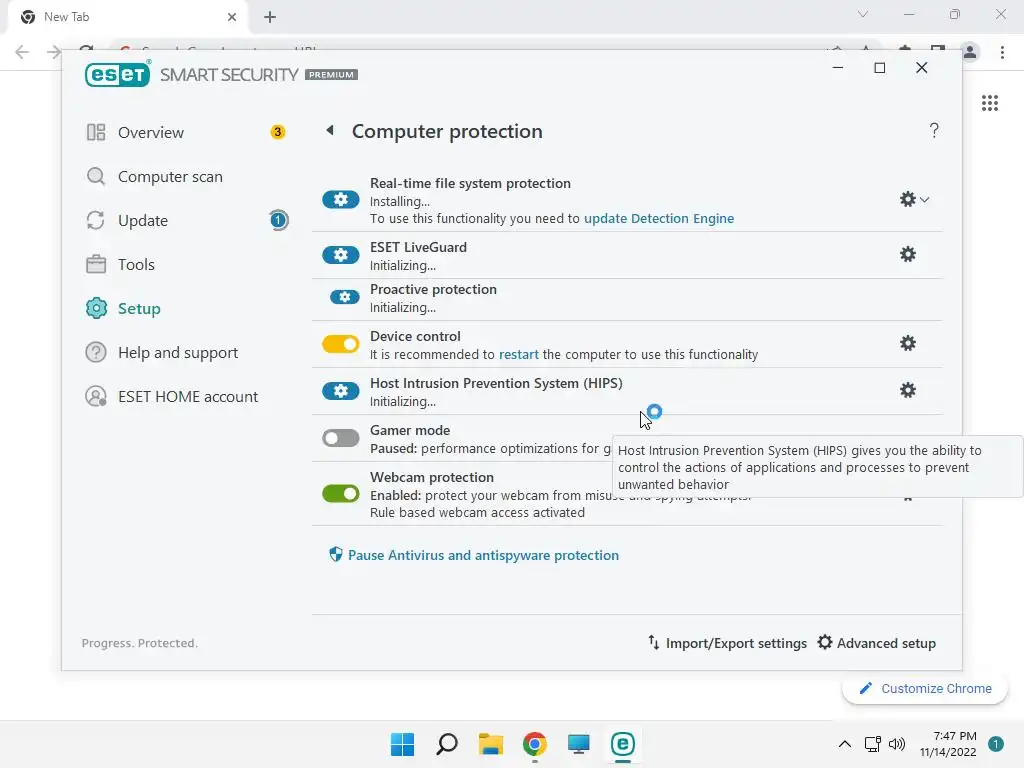Open gear dropdown for Real-time file system protection
The image size is (1024, 768).
(x=914, y=199)
